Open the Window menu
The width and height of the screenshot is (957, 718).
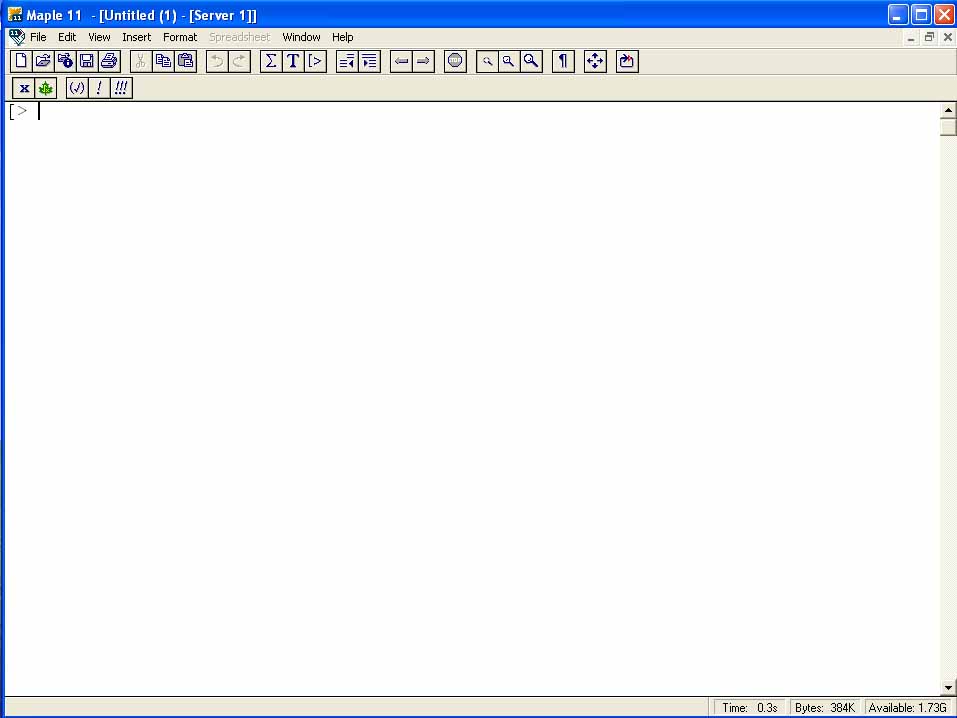[x=302, y=37]
